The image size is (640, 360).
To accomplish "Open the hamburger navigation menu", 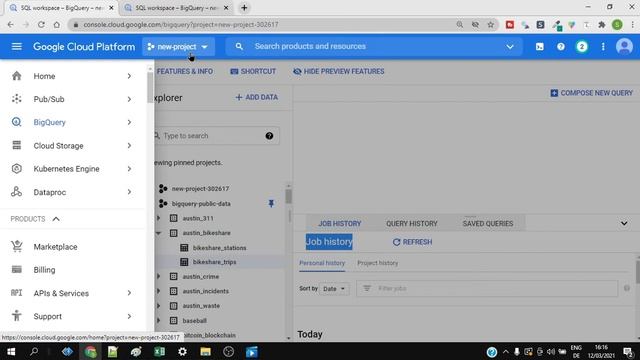I will click(x=16, y=47).
